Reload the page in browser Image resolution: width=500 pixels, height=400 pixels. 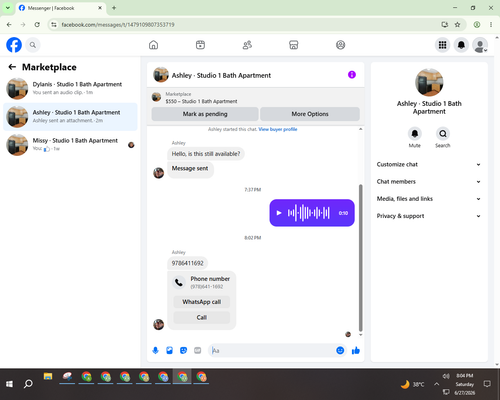pos(37,25)
